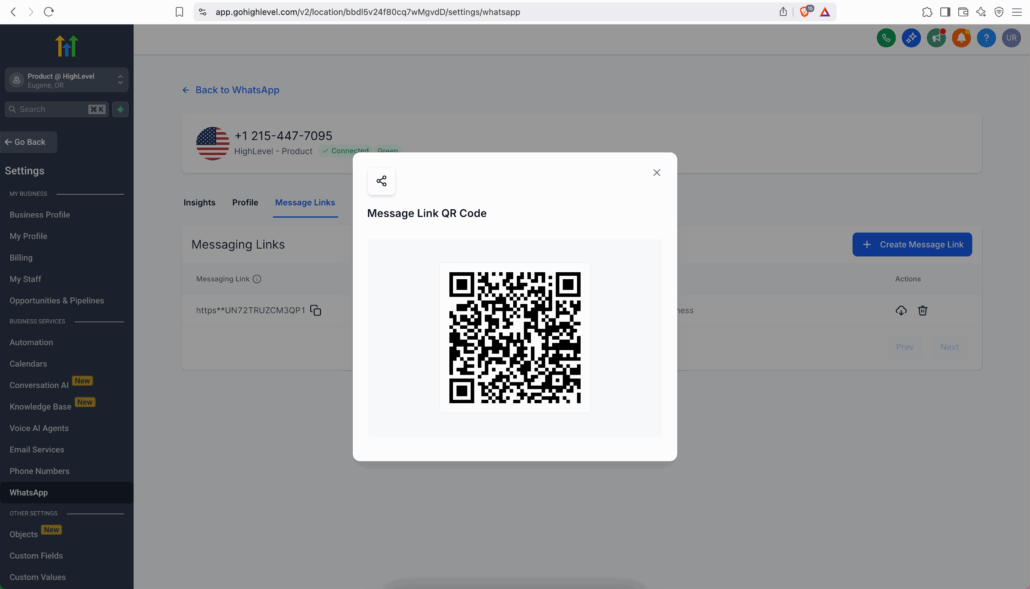Viewport: 1030px width, 589px height.
Task: Click the HighLevel logo in the sidebar
Action: [x=66, y=46]
